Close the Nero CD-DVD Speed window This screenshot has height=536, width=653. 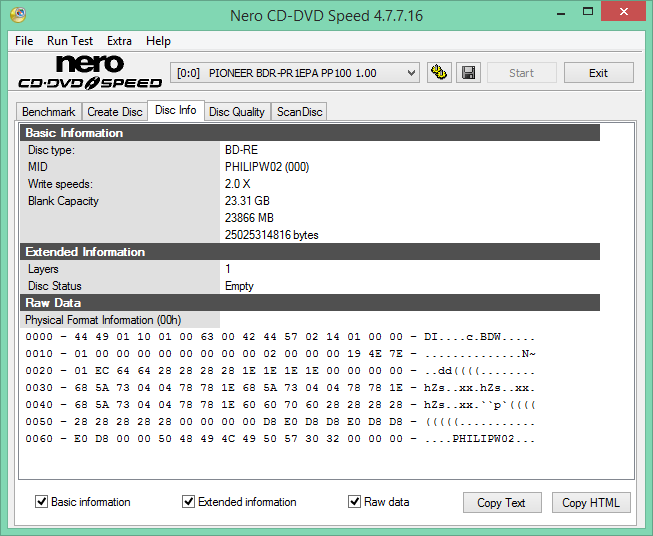click(623, 12)
